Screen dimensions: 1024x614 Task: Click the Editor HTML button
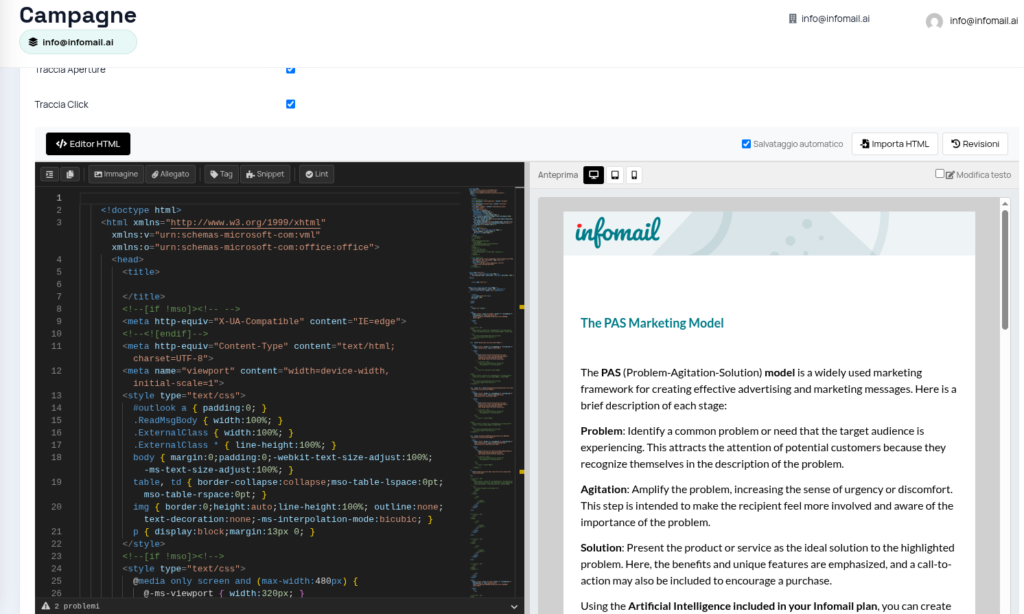point(88,144)
